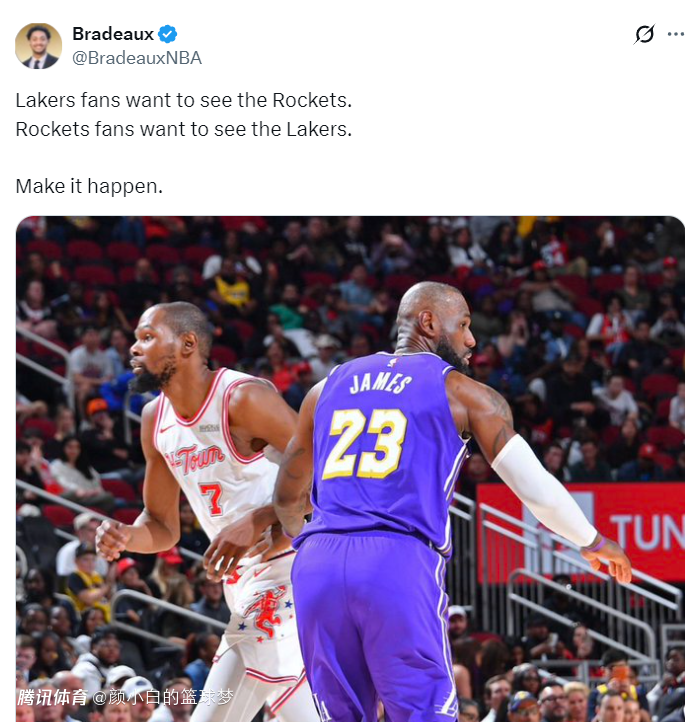This screenshot has width=685, height=722.
Task: Open Bradeaux's profile avatar
Action: pos(39,46)
